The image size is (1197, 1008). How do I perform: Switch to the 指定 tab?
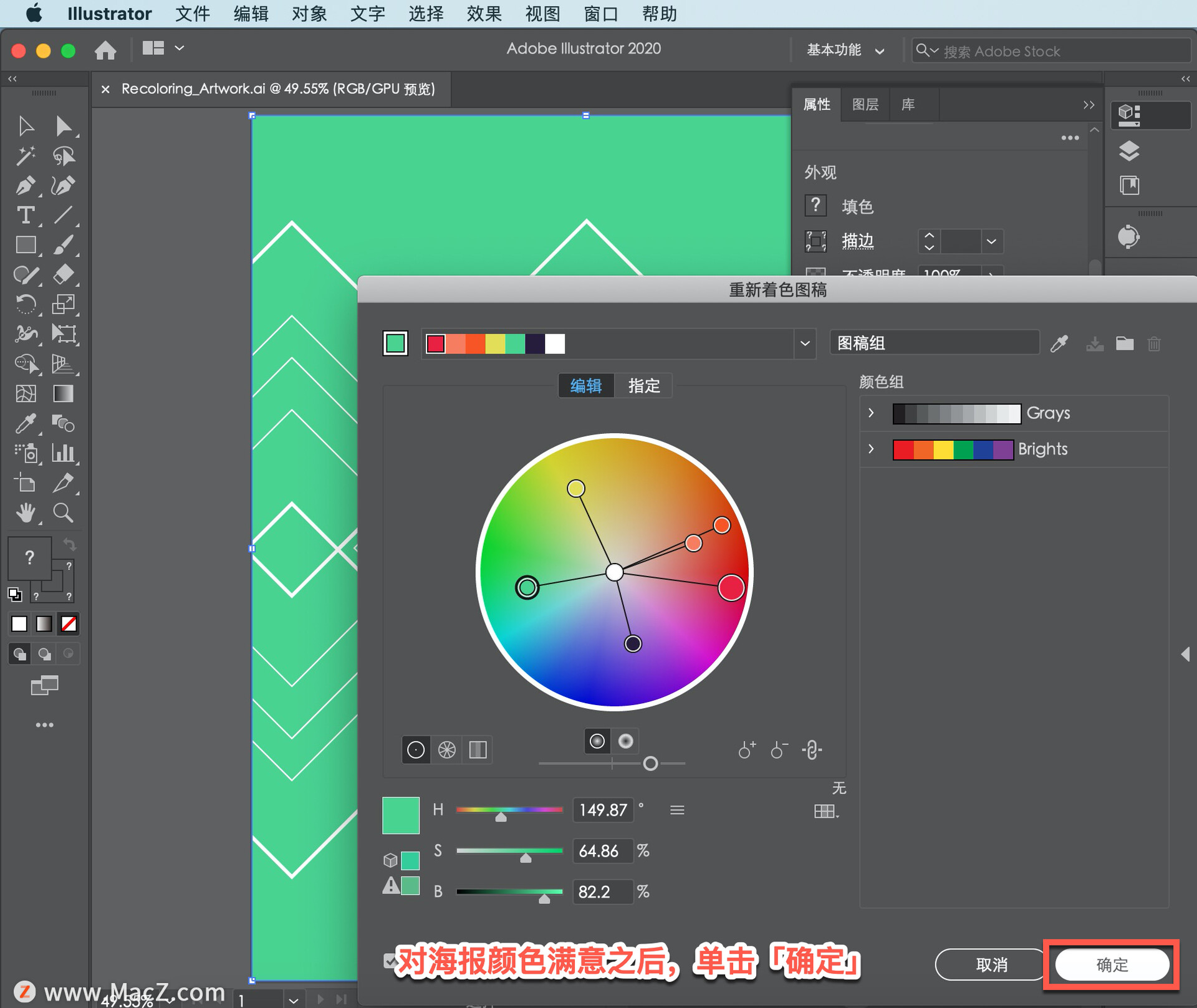pos(643,386)
